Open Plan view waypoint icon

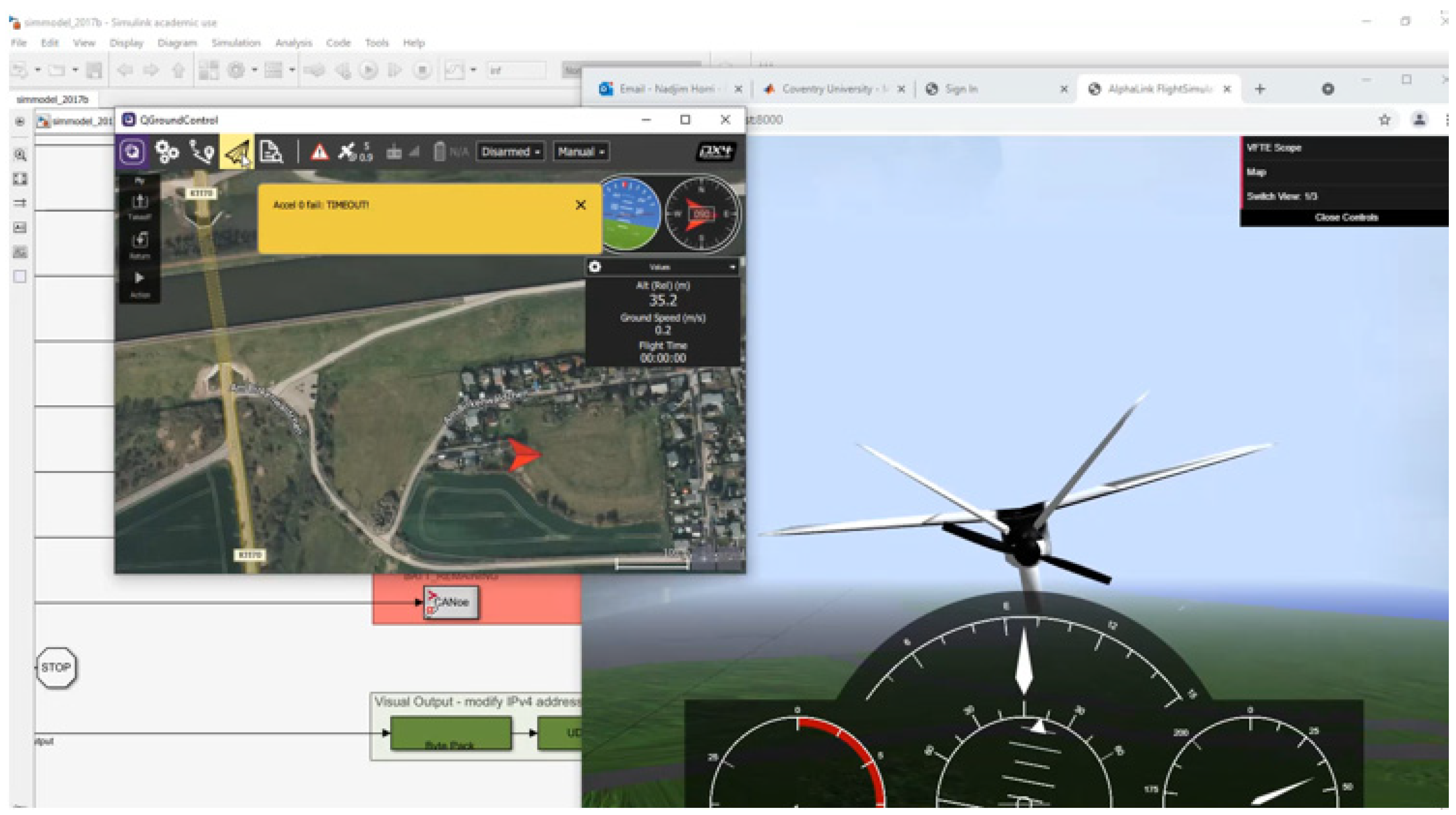point(202,151)
